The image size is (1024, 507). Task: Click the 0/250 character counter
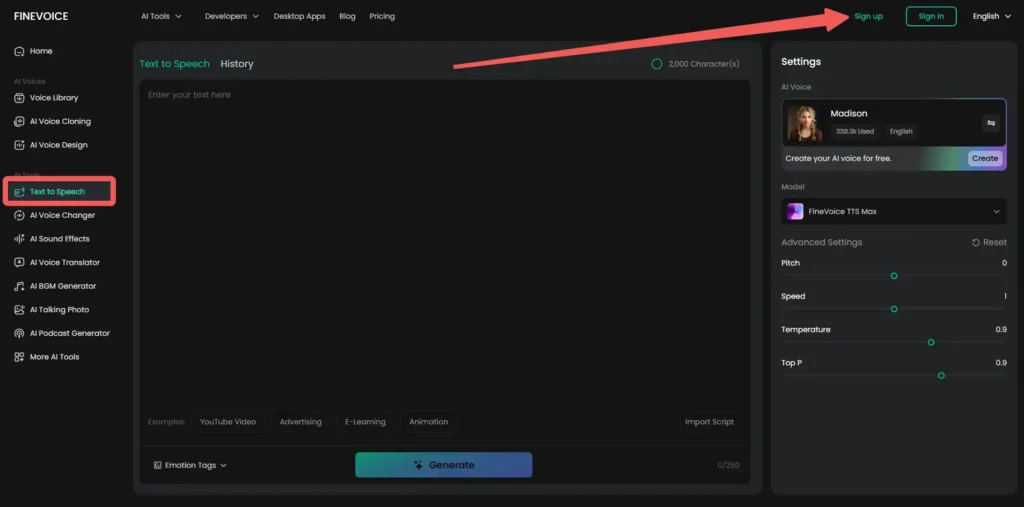point(728,465)
